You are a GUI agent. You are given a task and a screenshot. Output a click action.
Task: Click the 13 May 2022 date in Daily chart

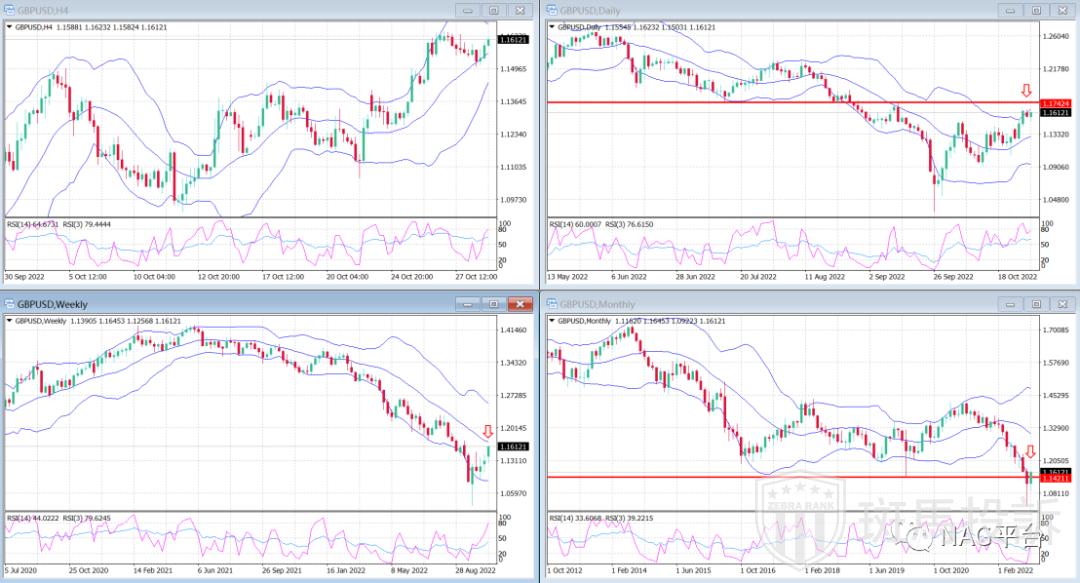click(x=568, y=277)
